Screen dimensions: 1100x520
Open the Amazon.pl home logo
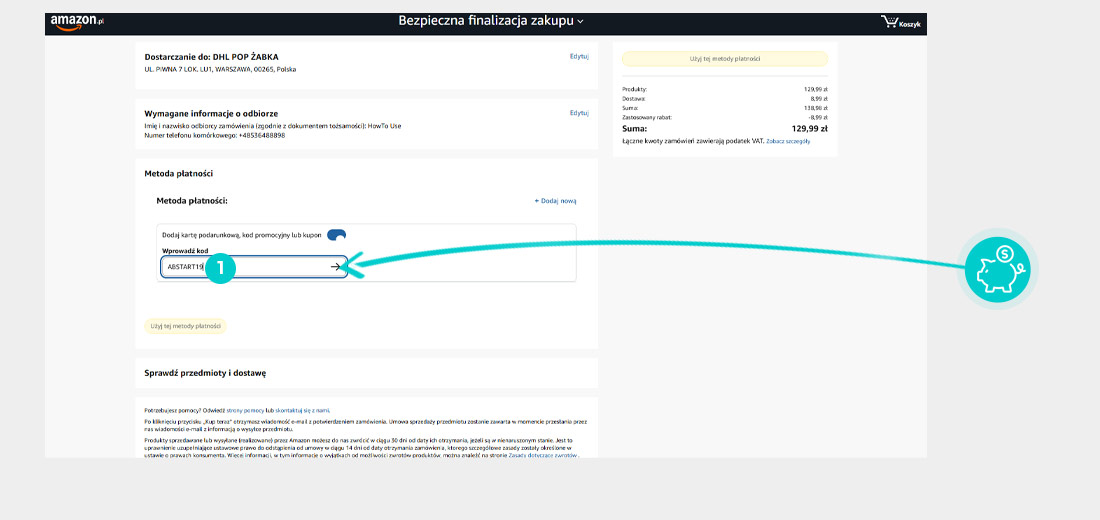pyautogui.click(x=77, y=22)
